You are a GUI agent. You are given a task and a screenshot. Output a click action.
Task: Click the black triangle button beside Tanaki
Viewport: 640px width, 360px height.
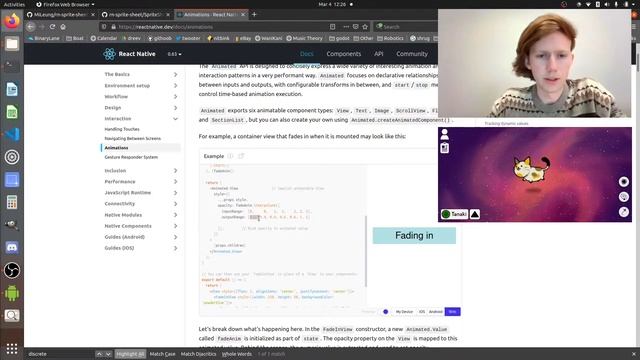pos(475,214)
